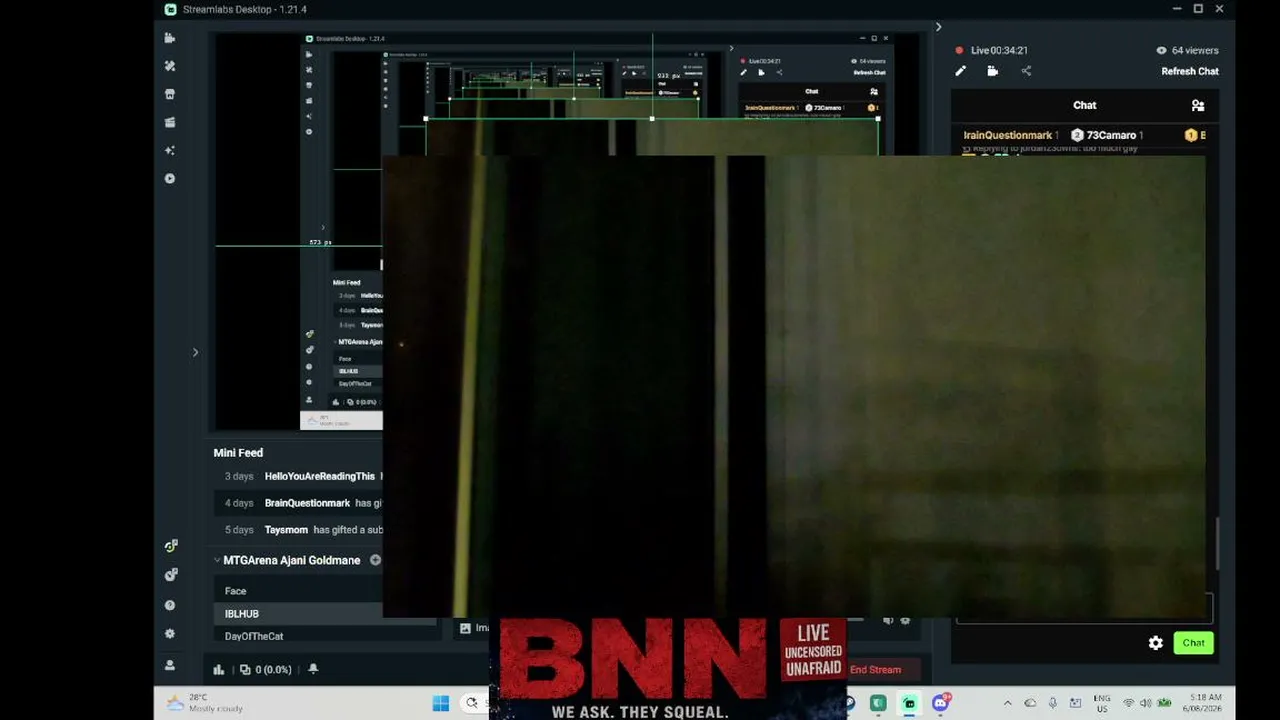Open Discord from the taskbar

[940, 703]
